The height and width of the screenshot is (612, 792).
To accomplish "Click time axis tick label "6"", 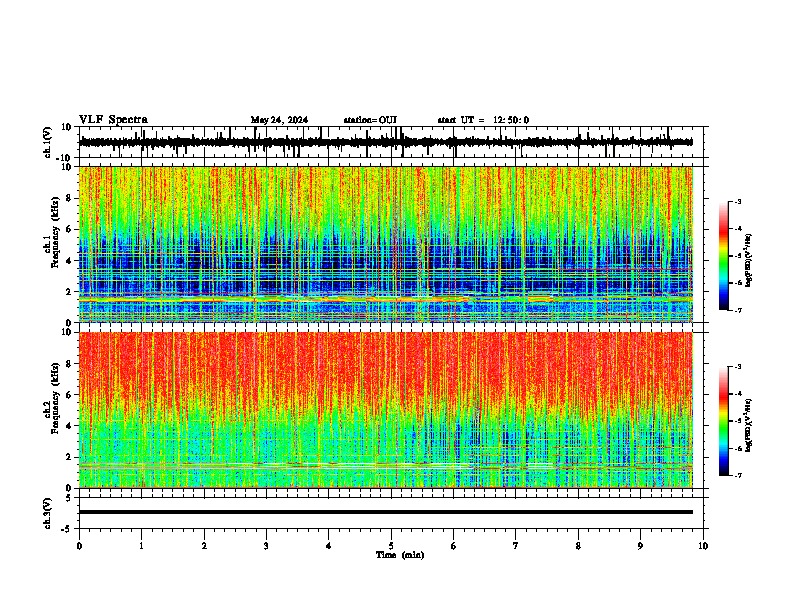I will point(454,546).
